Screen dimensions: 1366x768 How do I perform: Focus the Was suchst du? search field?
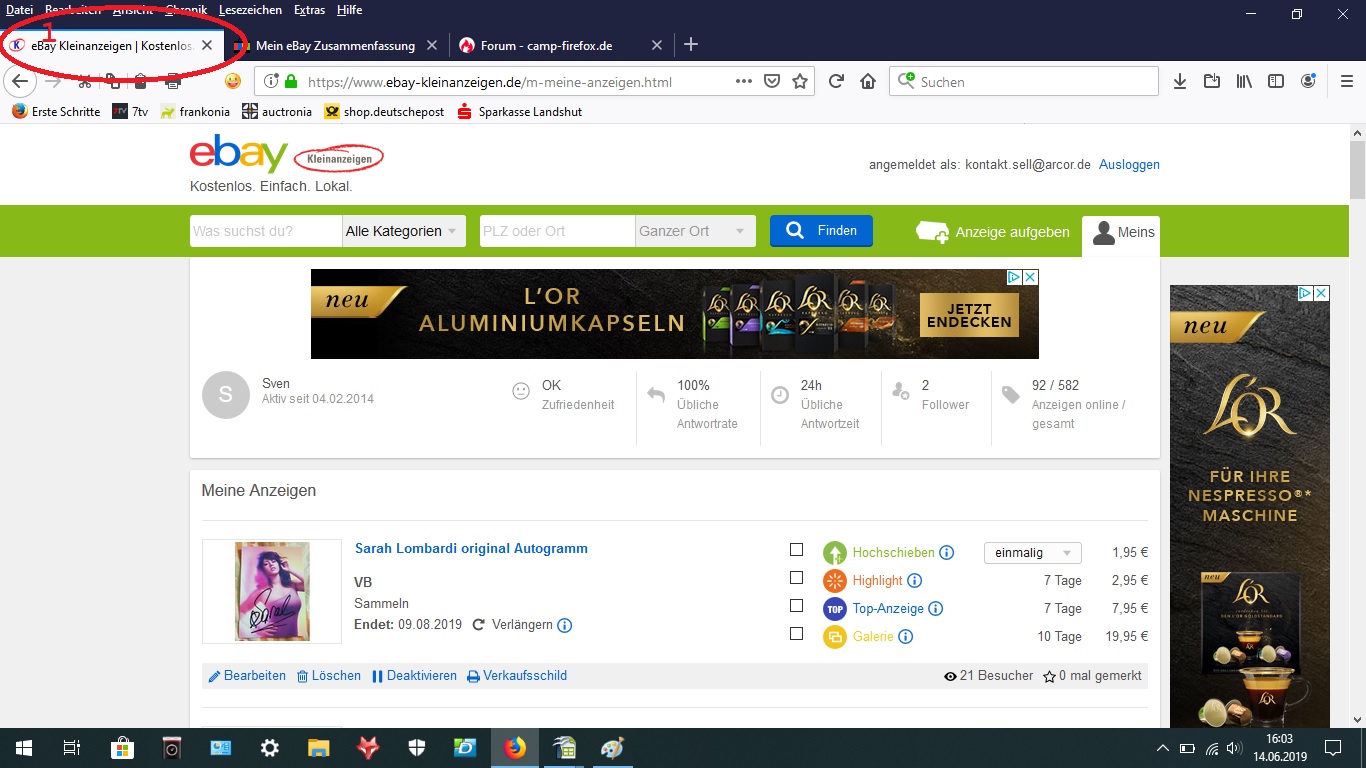point(266,231)
